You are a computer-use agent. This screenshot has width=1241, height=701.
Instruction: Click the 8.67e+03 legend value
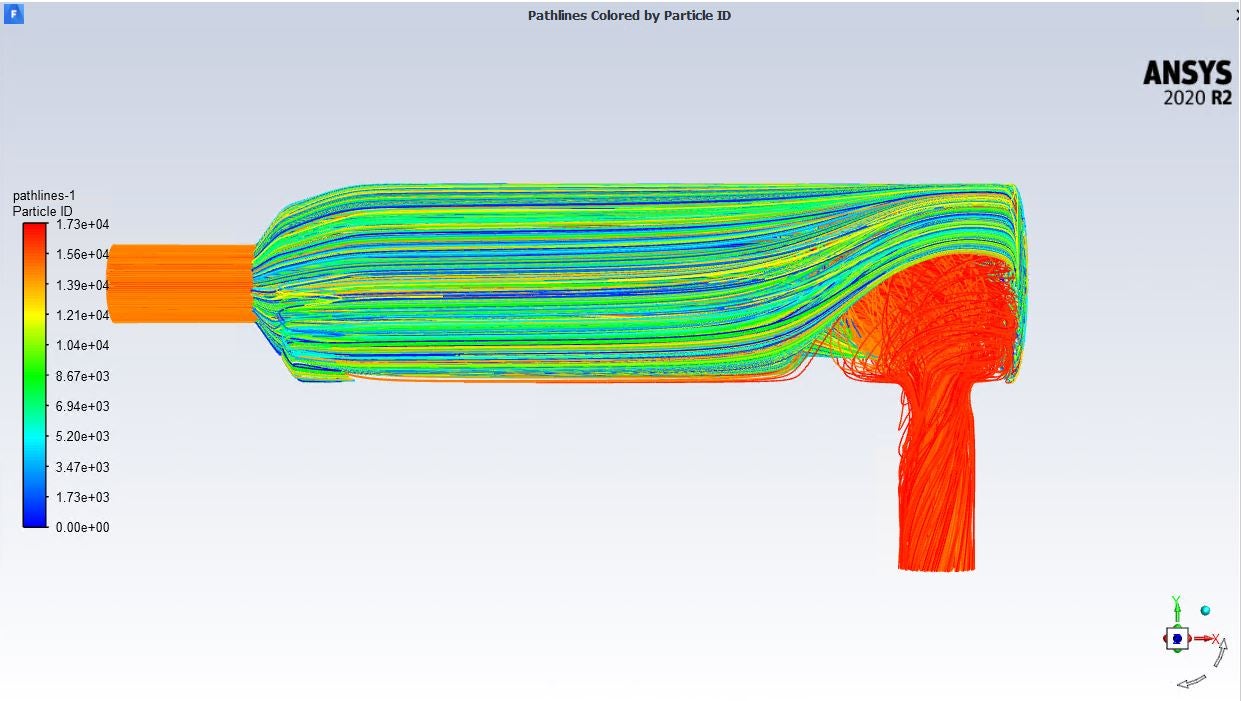[83, 376]
